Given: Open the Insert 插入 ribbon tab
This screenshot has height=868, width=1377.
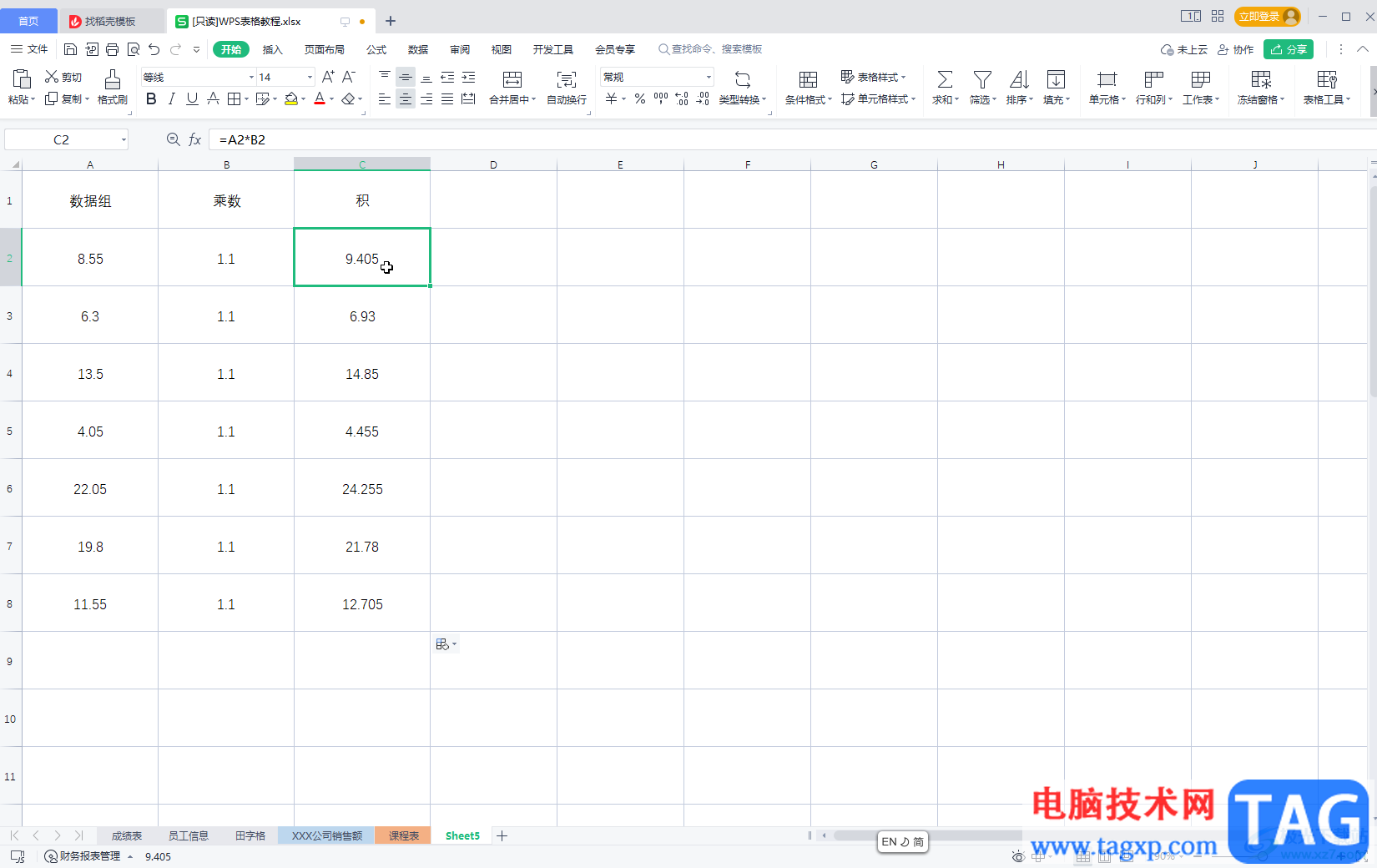Looking at the screenshot, I should [x=273, y=49].
